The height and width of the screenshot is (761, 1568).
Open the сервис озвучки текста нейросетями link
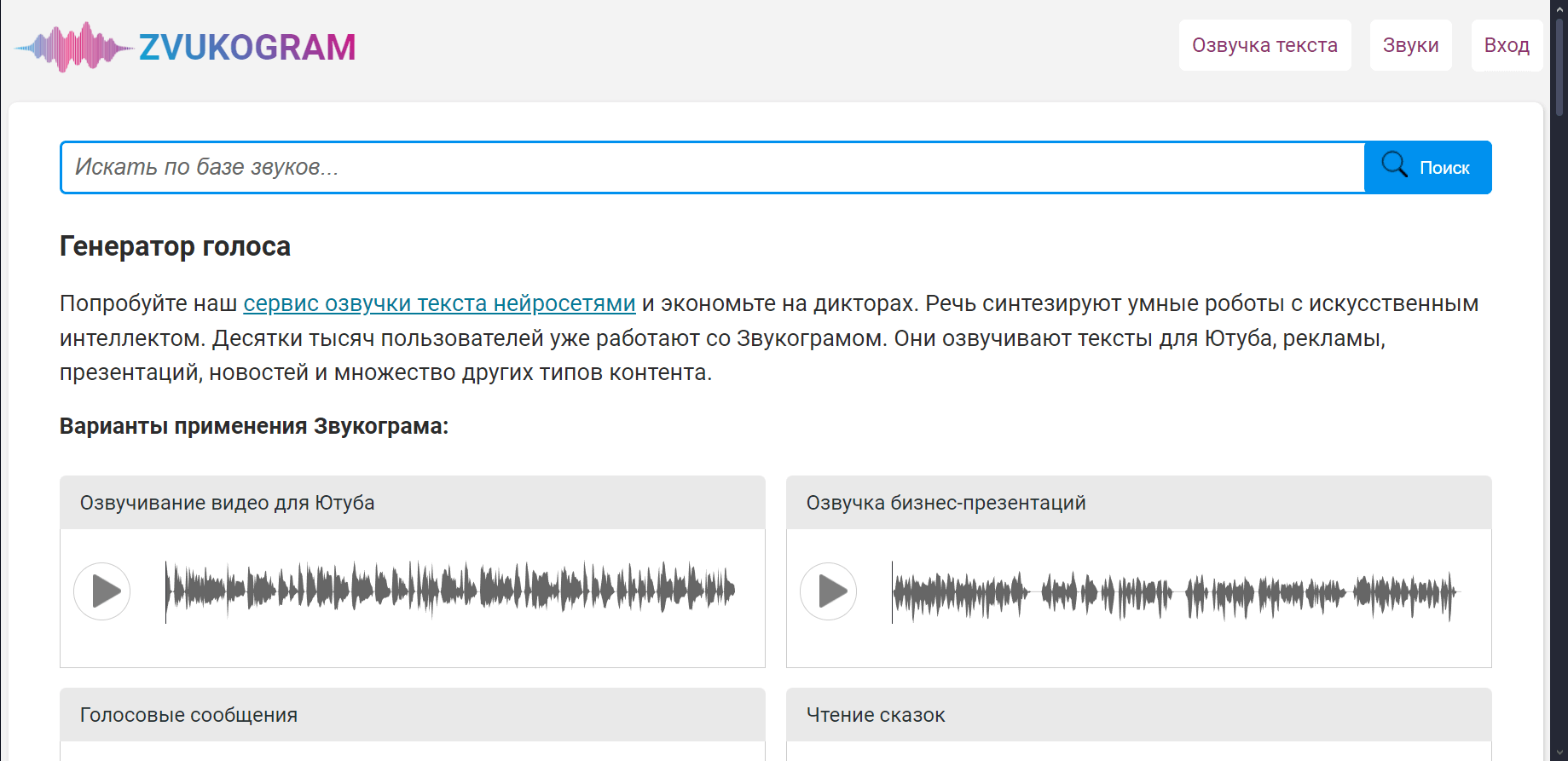[439, 303]
